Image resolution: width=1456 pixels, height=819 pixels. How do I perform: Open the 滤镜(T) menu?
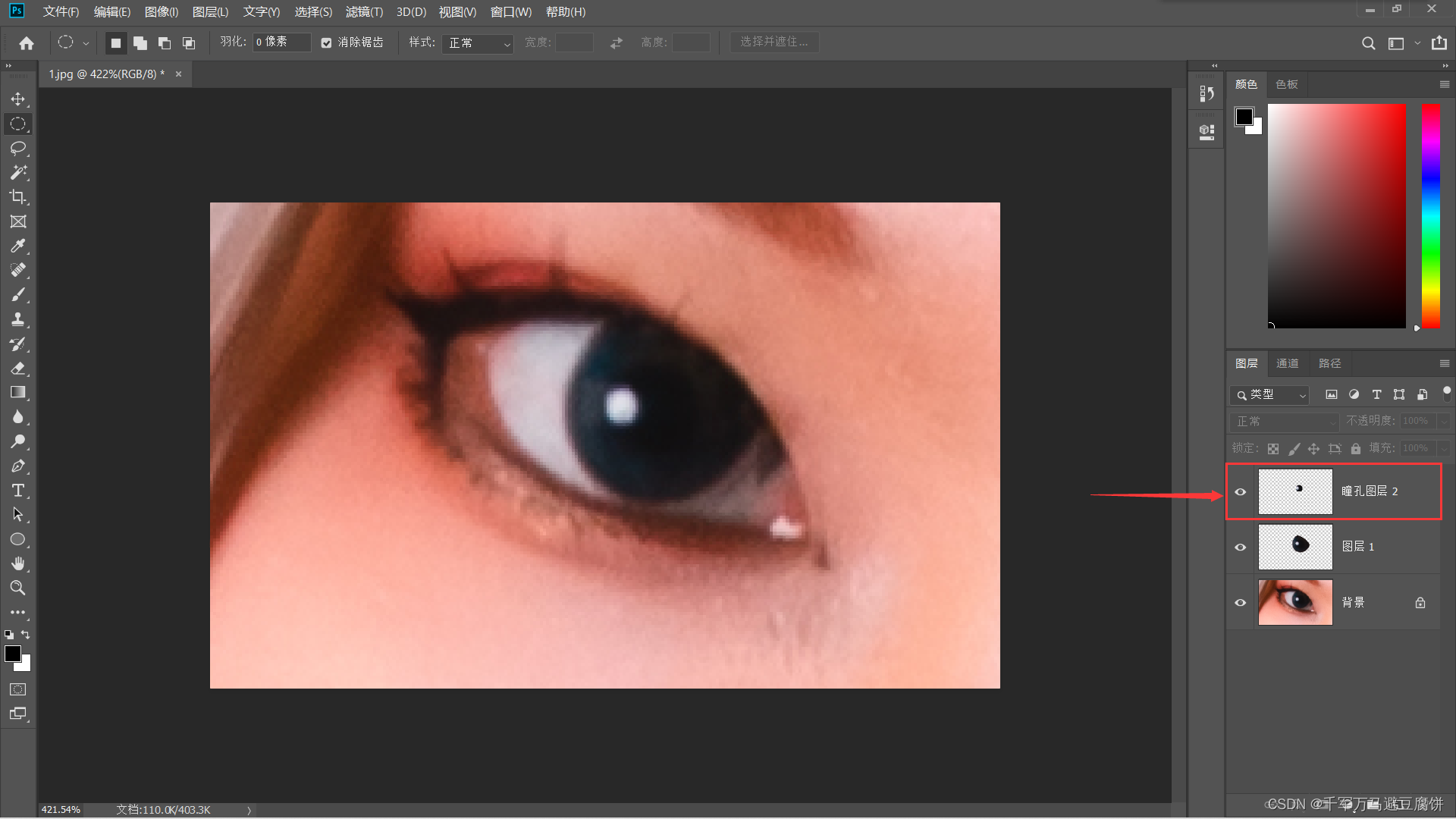(364, 12)
